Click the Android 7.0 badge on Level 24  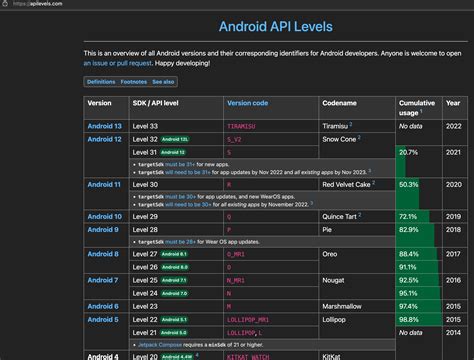[x=174, y=293]
